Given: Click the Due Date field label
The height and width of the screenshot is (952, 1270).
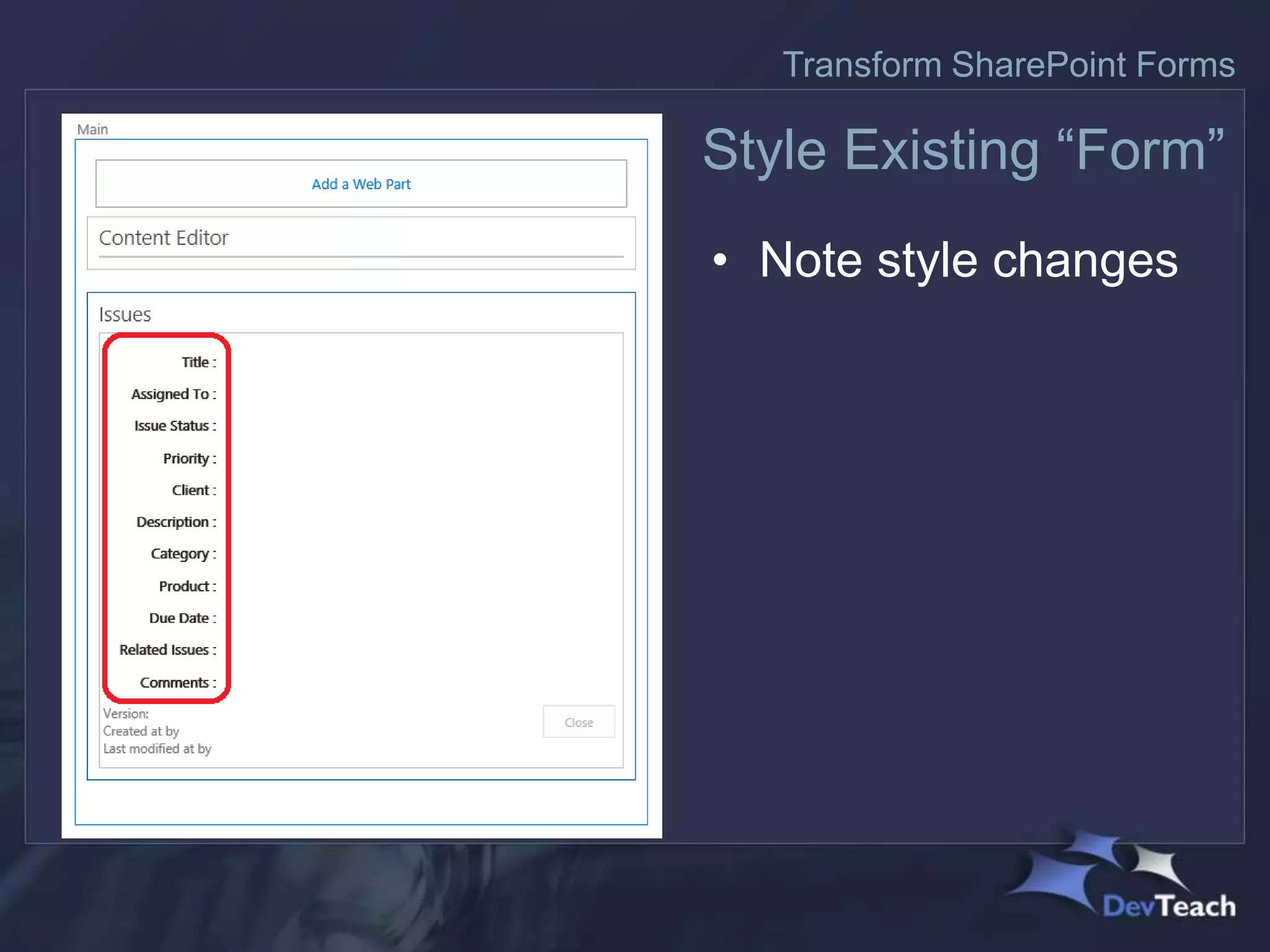Looking at the screenshot, I should 183,618.
